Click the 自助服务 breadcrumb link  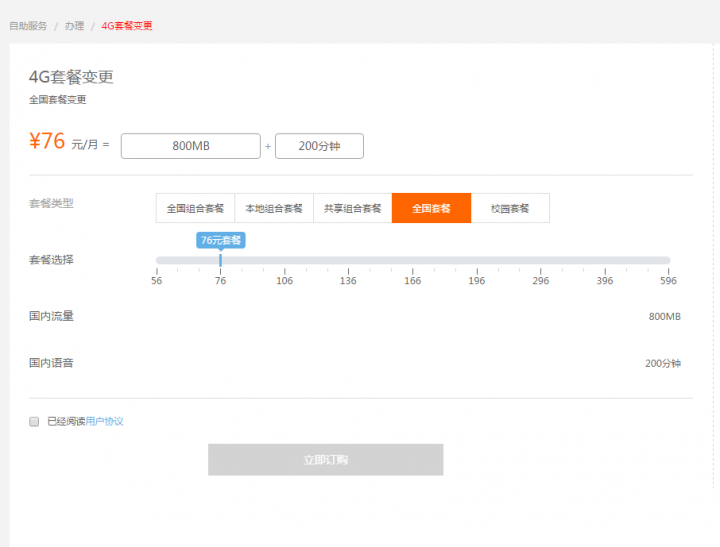28,25
